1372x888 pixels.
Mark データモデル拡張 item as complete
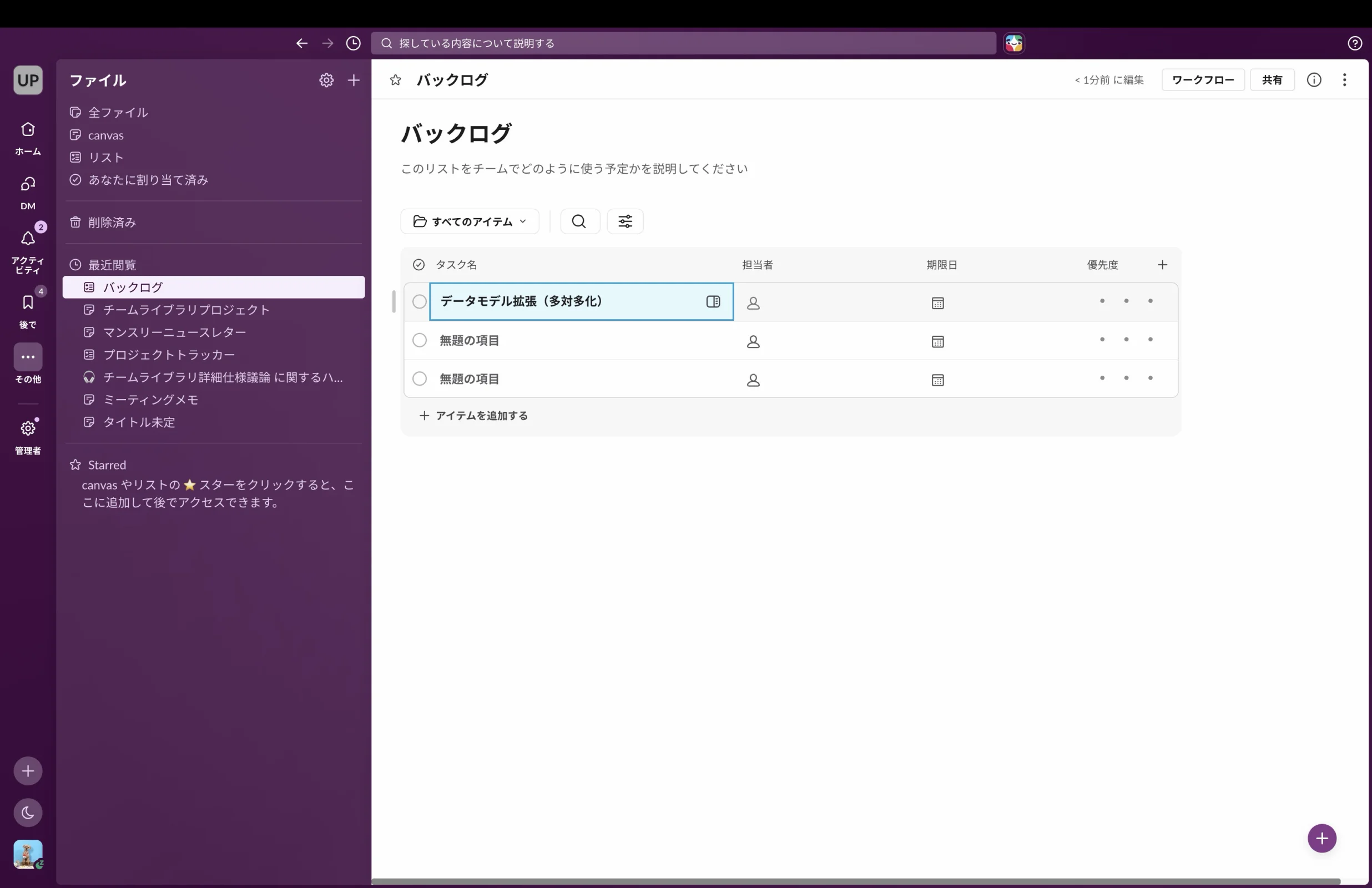point(419,301)
